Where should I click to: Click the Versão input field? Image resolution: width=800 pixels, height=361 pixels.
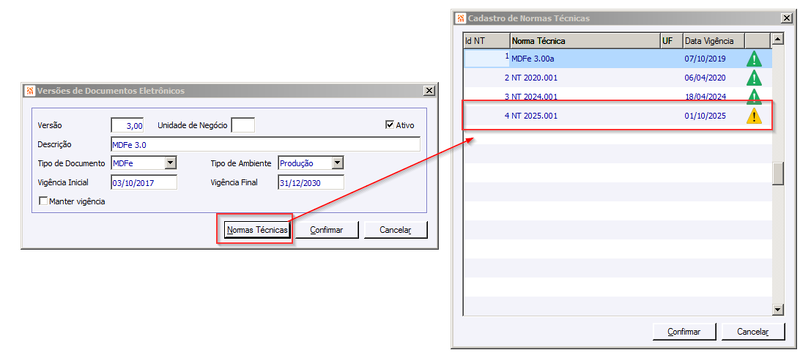click(127, 125)
